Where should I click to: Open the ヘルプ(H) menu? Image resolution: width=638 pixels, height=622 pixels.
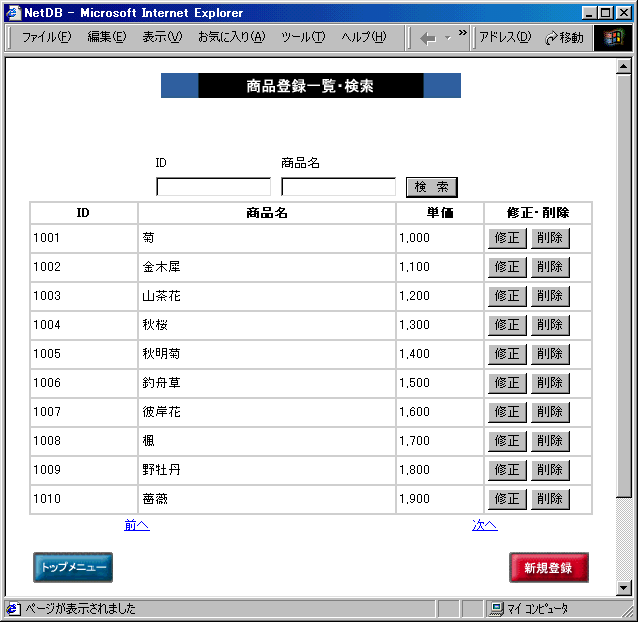(364, 37)
